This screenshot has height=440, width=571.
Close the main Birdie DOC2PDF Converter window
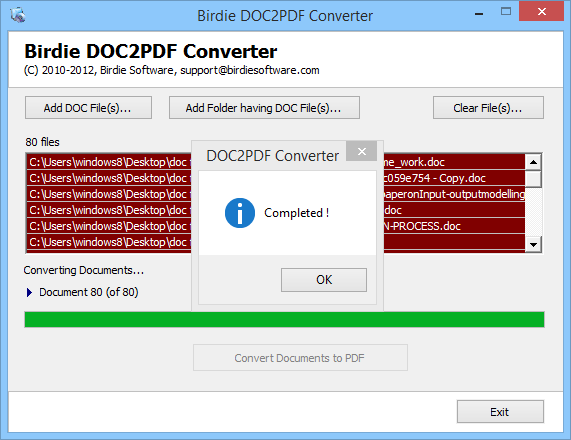(x=542, y=12)
